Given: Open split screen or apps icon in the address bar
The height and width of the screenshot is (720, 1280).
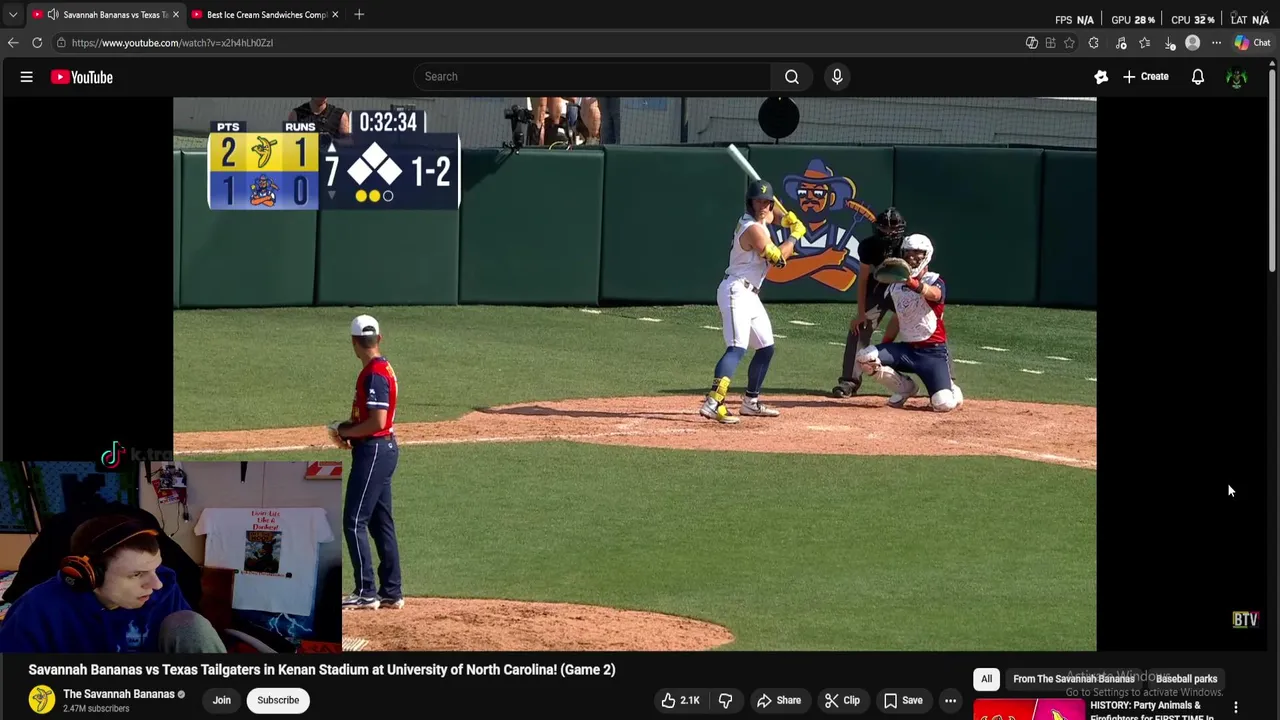Looking at the screenshot, I should (x=1050, y=43).
